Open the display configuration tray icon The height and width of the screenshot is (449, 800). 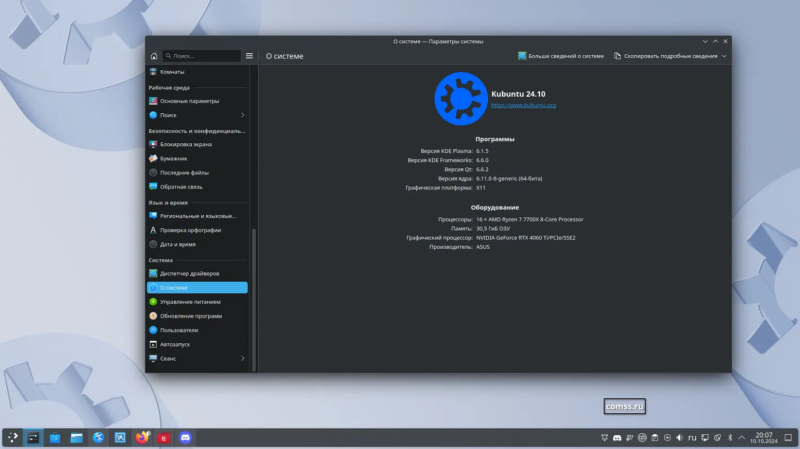pos(705,438)
